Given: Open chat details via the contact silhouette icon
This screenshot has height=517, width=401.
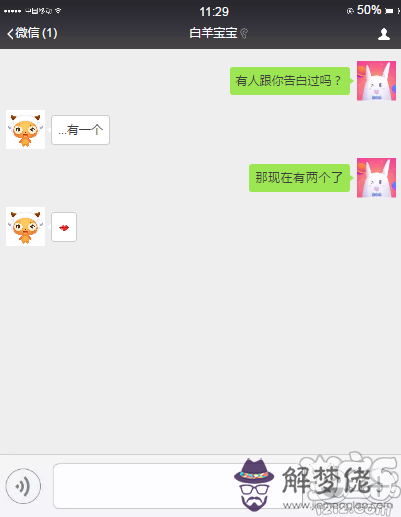Looking at the screenshot, I should pyautogui.click(x=384, y=34).
